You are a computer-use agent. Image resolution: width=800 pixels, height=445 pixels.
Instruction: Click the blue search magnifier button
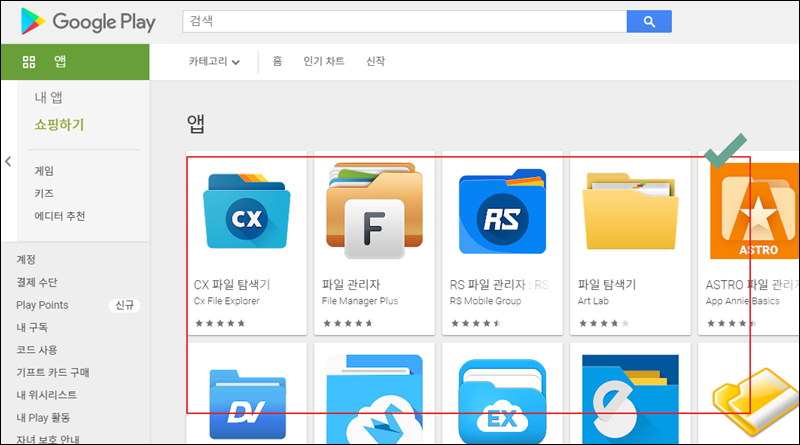649,21
